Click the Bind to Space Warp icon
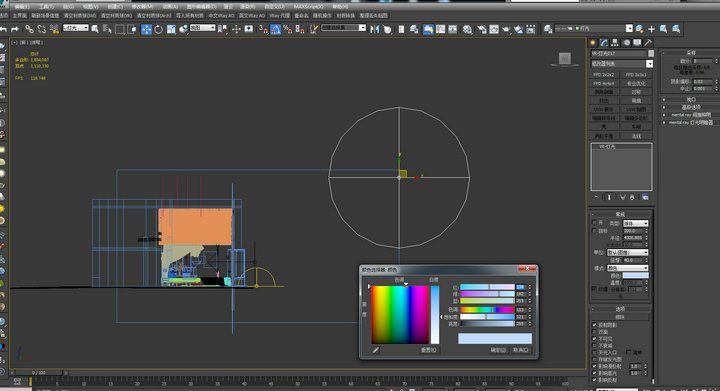 [54, 29]
